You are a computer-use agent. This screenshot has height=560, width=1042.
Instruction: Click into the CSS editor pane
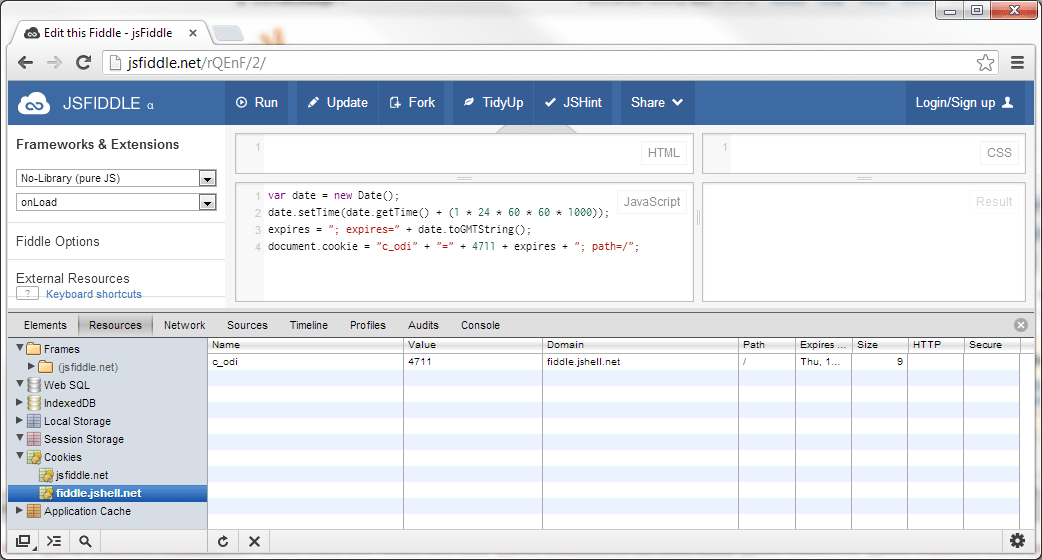pos(864,153)
